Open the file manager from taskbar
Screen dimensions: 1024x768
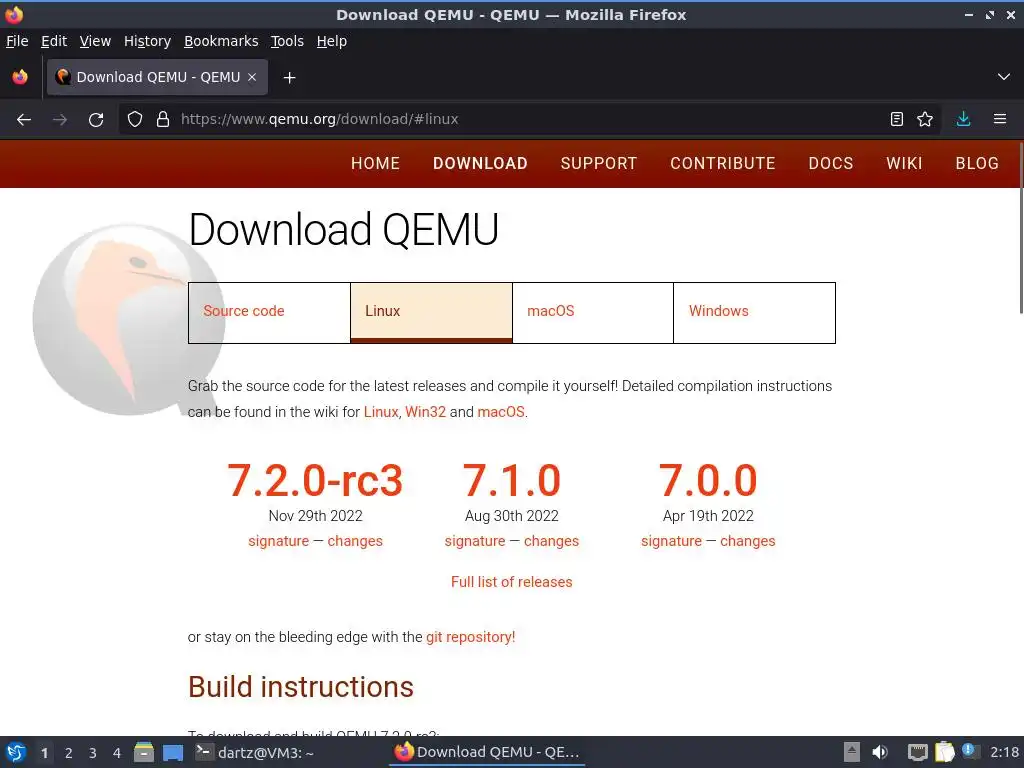[144, 752]
